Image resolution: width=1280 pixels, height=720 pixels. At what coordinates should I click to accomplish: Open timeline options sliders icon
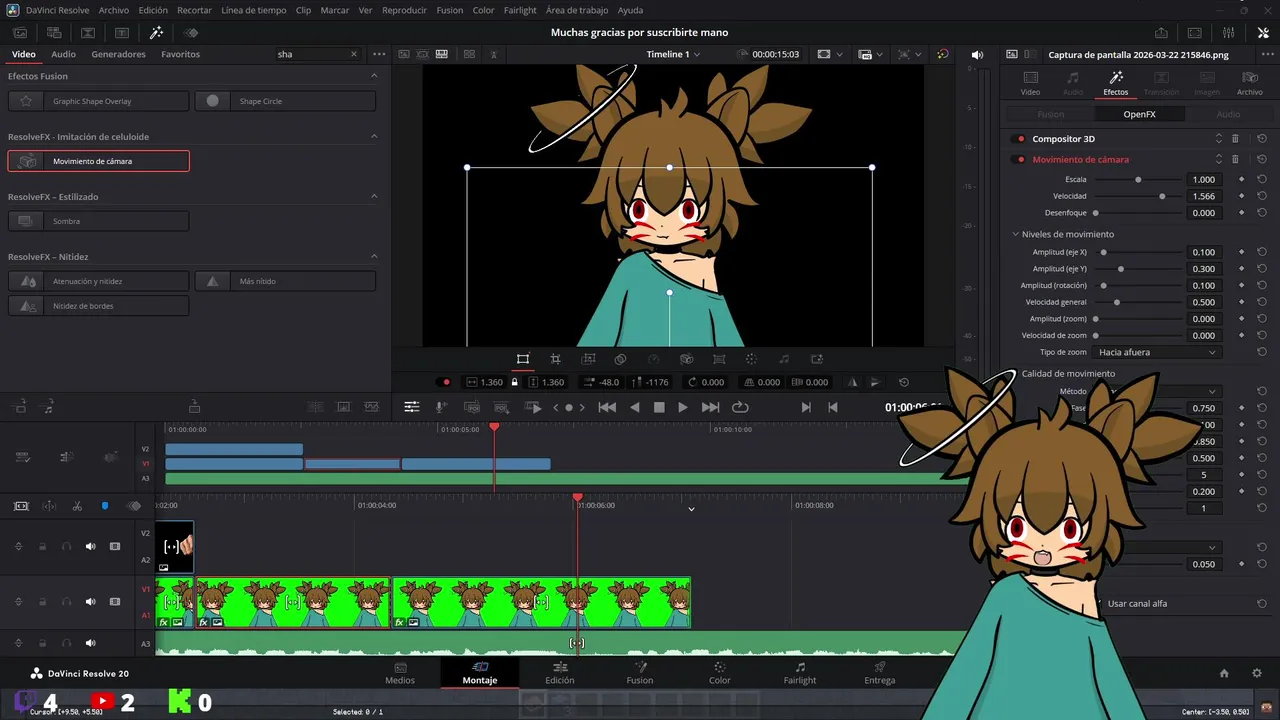[x=411, y=407]
